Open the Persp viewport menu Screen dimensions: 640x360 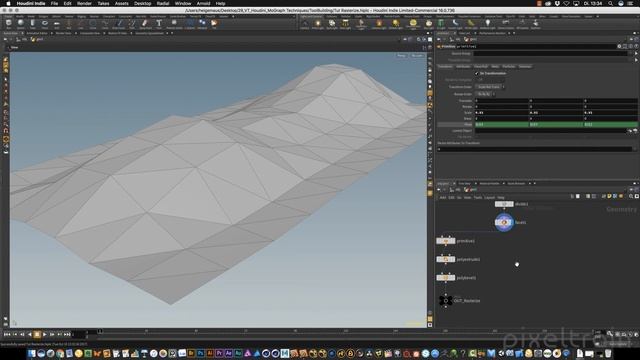(x=402, y=56)
